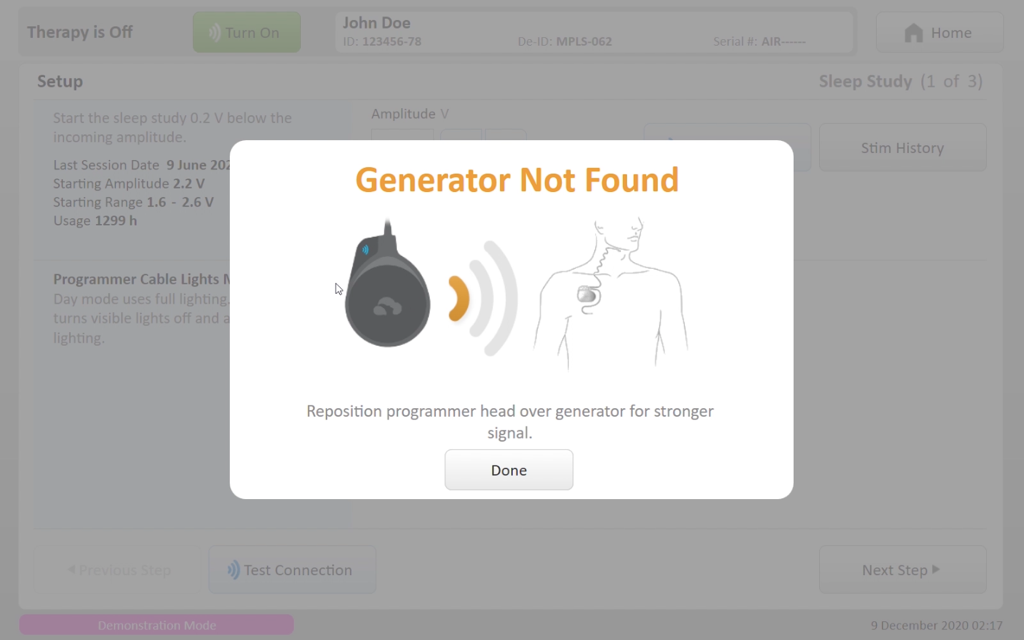This screenshot has height=640, width=1024.
Task: Go to Next Step
Action: tap(903, 569)
